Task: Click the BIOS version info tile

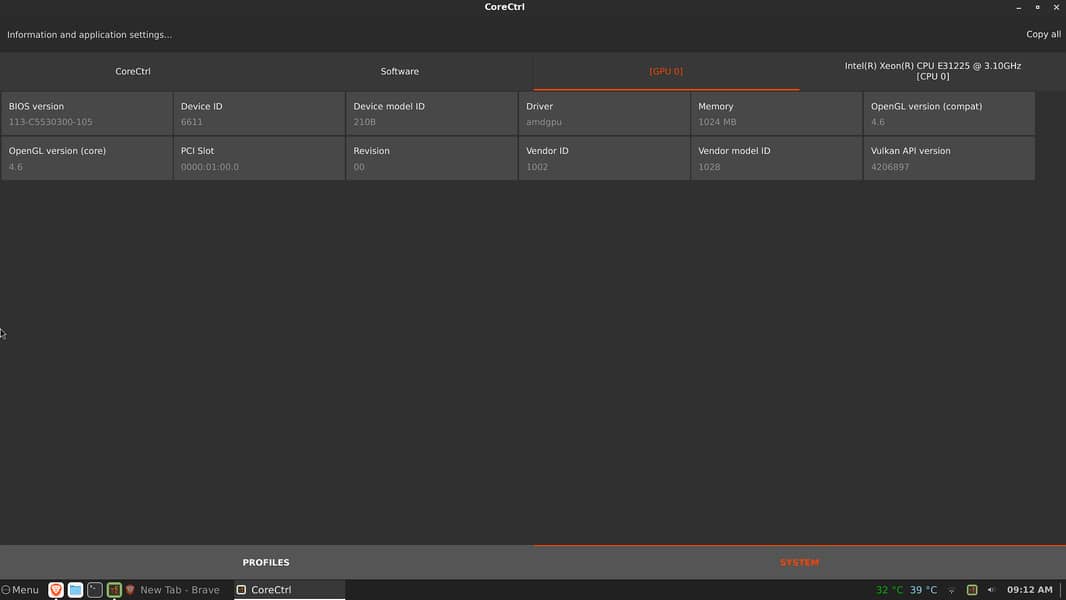Action: pos(87,114)
